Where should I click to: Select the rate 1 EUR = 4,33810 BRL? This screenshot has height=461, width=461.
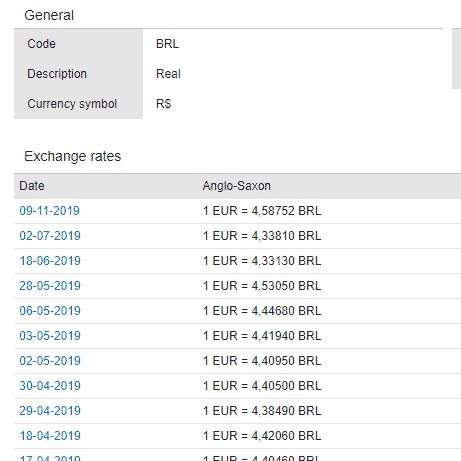(x=262, y=236)
